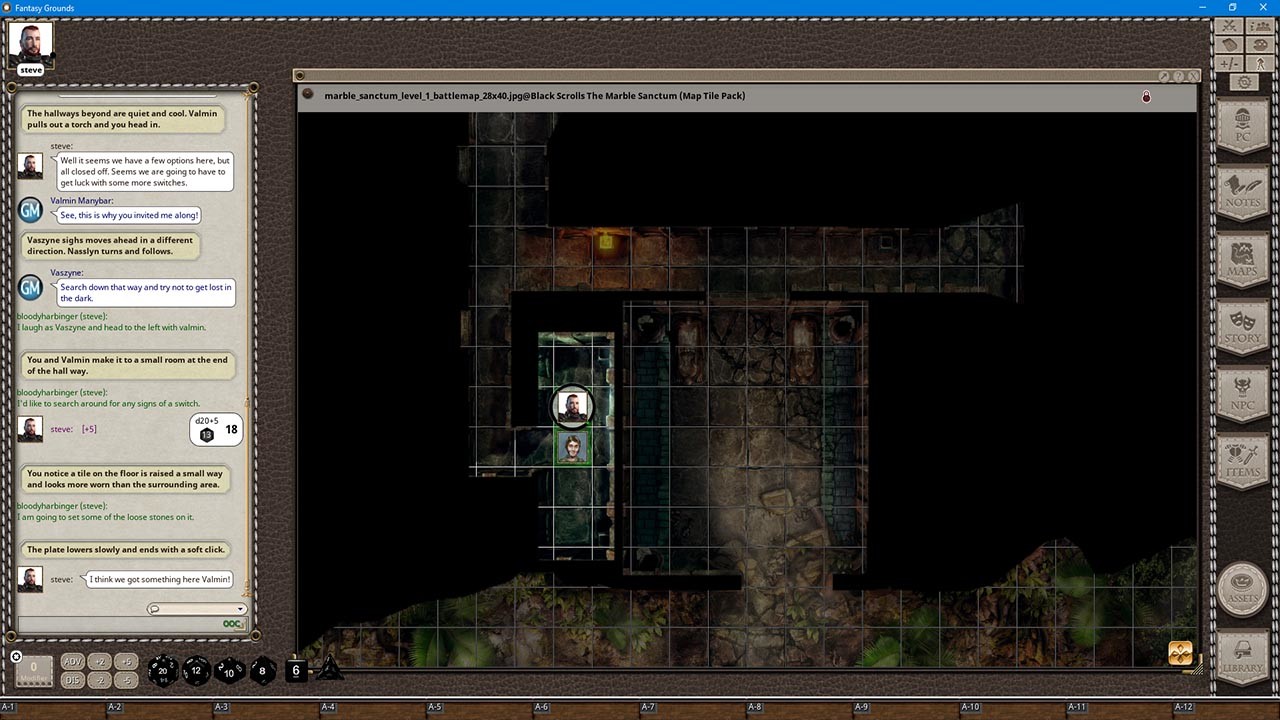Enable the DIS disadvantage roll modifier
This screenshot has width=1280, height=720.
click(x=71, y=679)
